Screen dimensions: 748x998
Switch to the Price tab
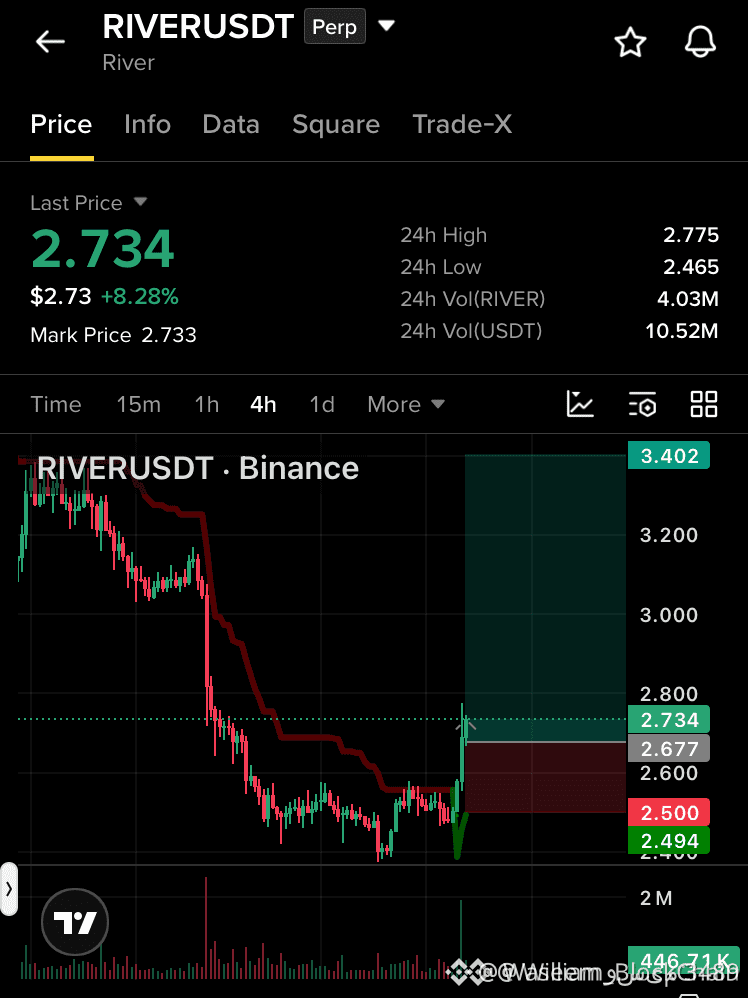[x=61, y=124]
